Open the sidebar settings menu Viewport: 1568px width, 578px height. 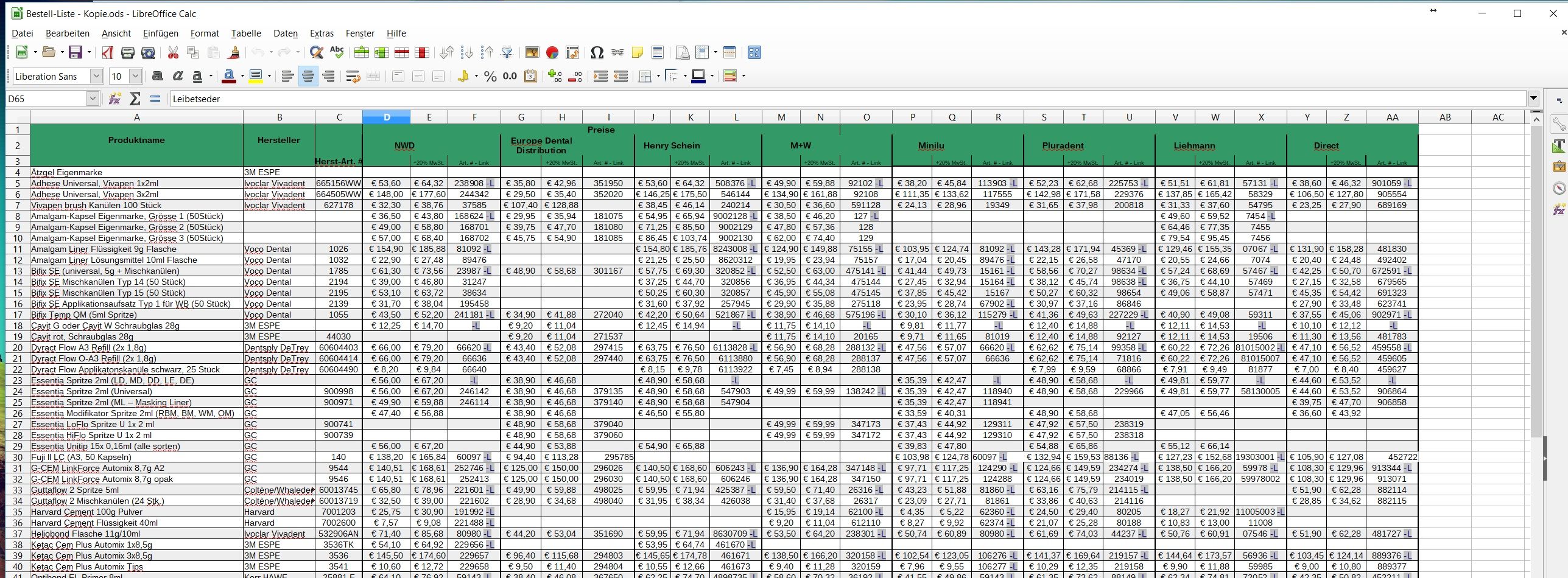(1559, 100)
